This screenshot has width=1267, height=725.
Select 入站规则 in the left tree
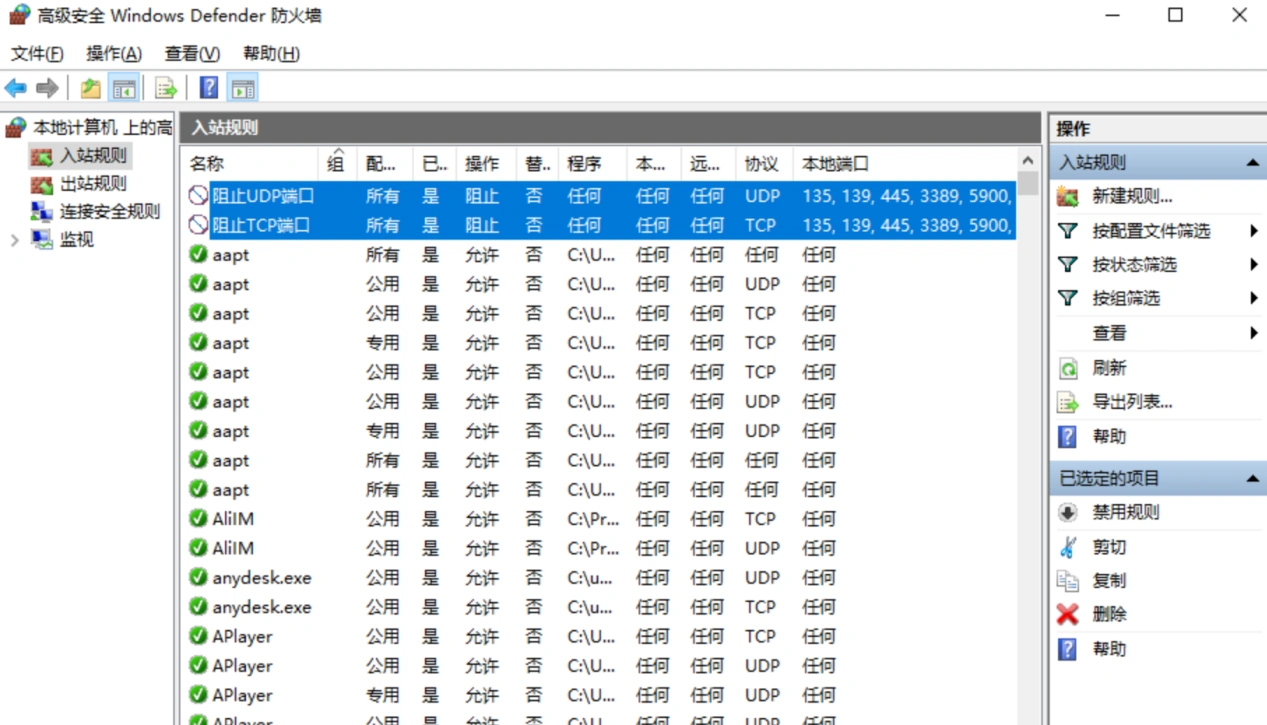pyautogui.click(x=93, y=156)
